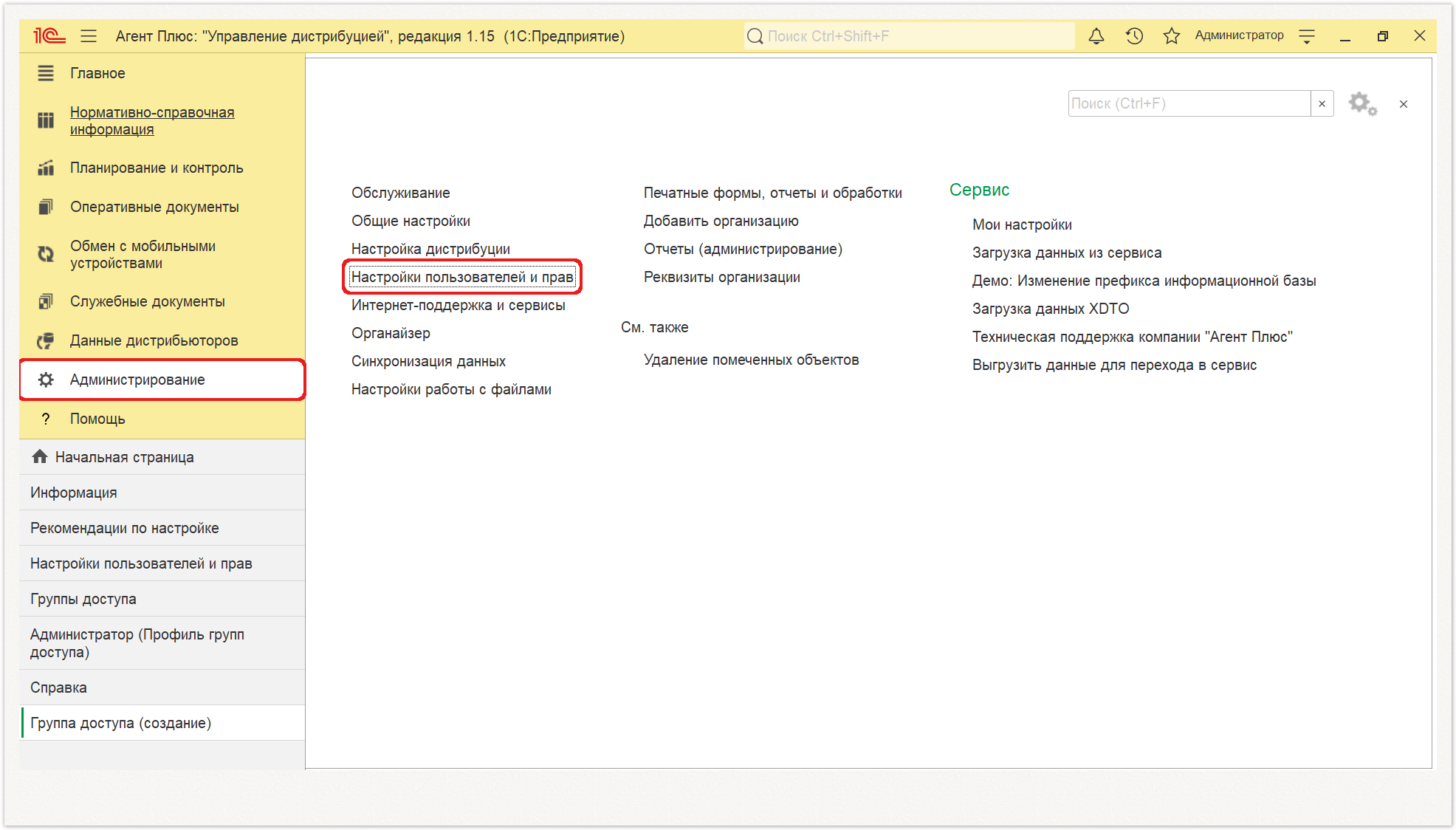Open the Обслуживание link
Image resolution: width=1456 pixels, height=830 pixels.
click(x=400, y=193)
